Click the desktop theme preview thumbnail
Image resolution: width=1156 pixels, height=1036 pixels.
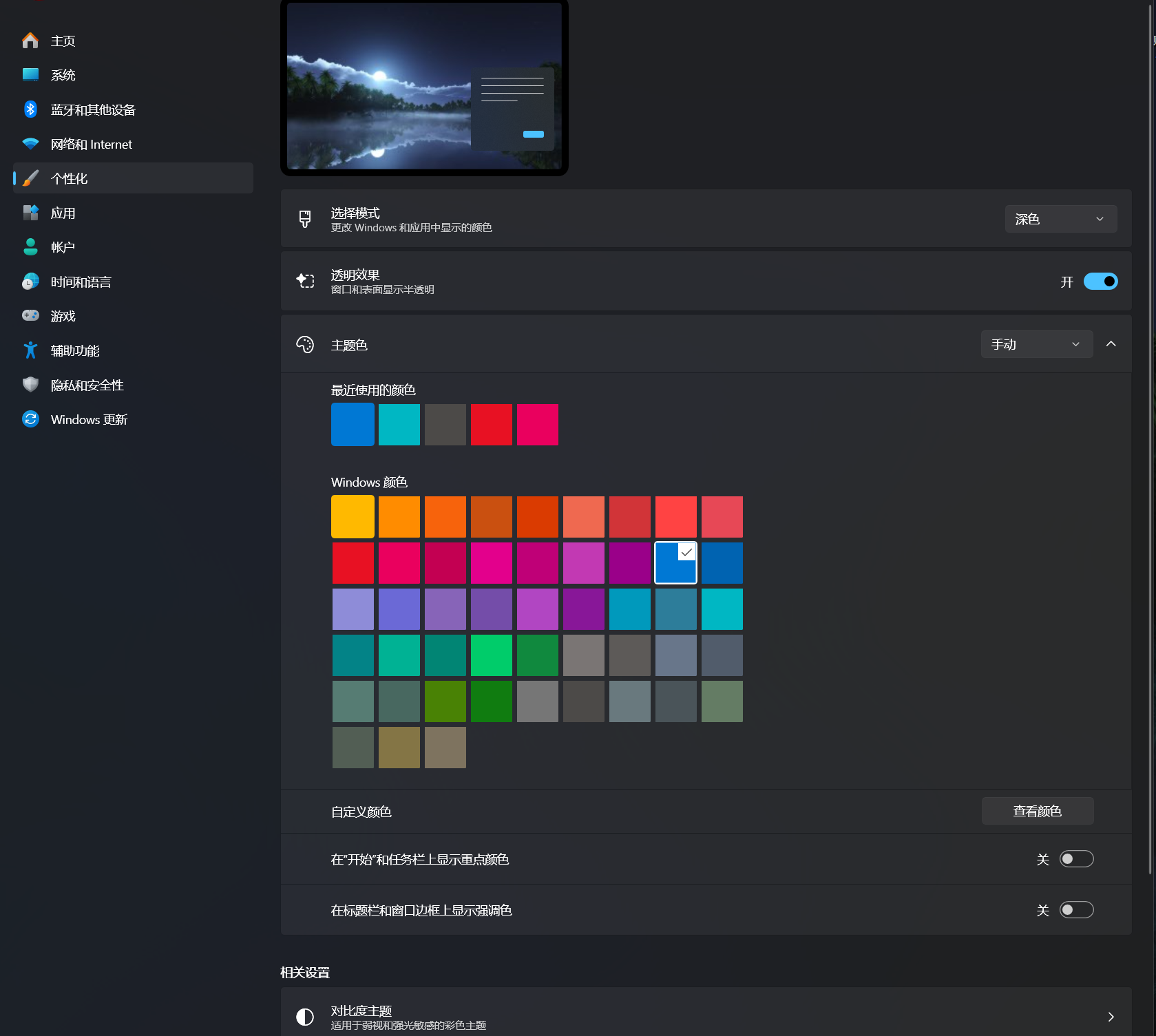(424, 87)
